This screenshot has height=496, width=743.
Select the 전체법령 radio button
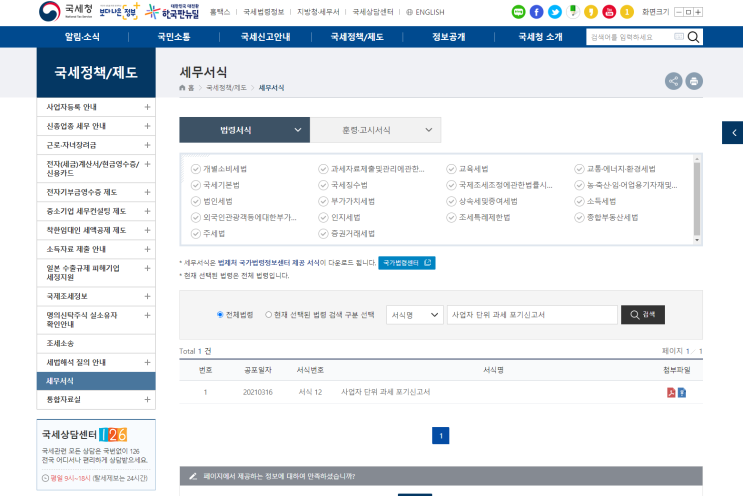click(x=220, y=315)
